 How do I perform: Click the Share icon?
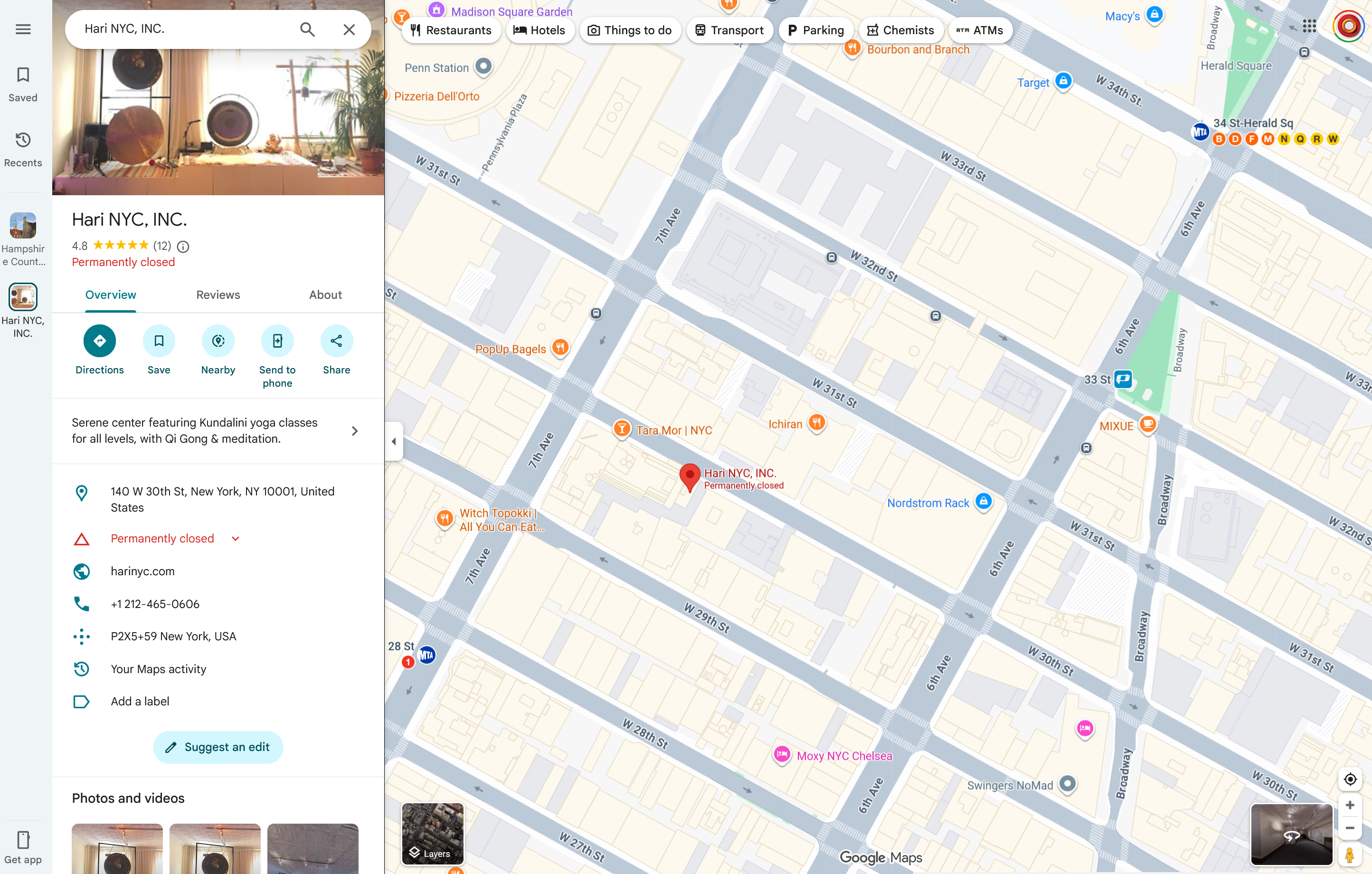click(x=336, y=341)
